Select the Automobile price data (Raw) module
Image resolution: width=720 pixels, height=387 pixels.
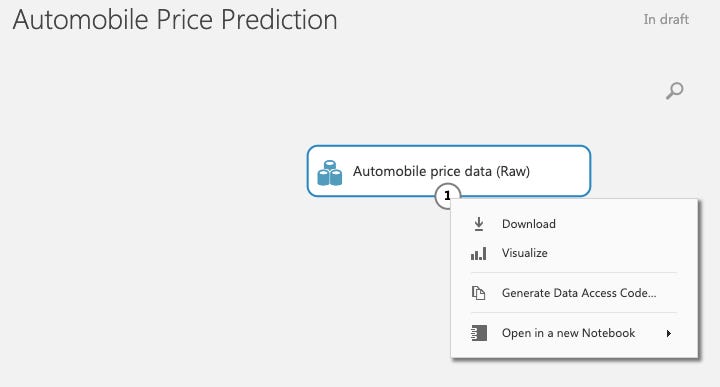(x=449, y=171)
